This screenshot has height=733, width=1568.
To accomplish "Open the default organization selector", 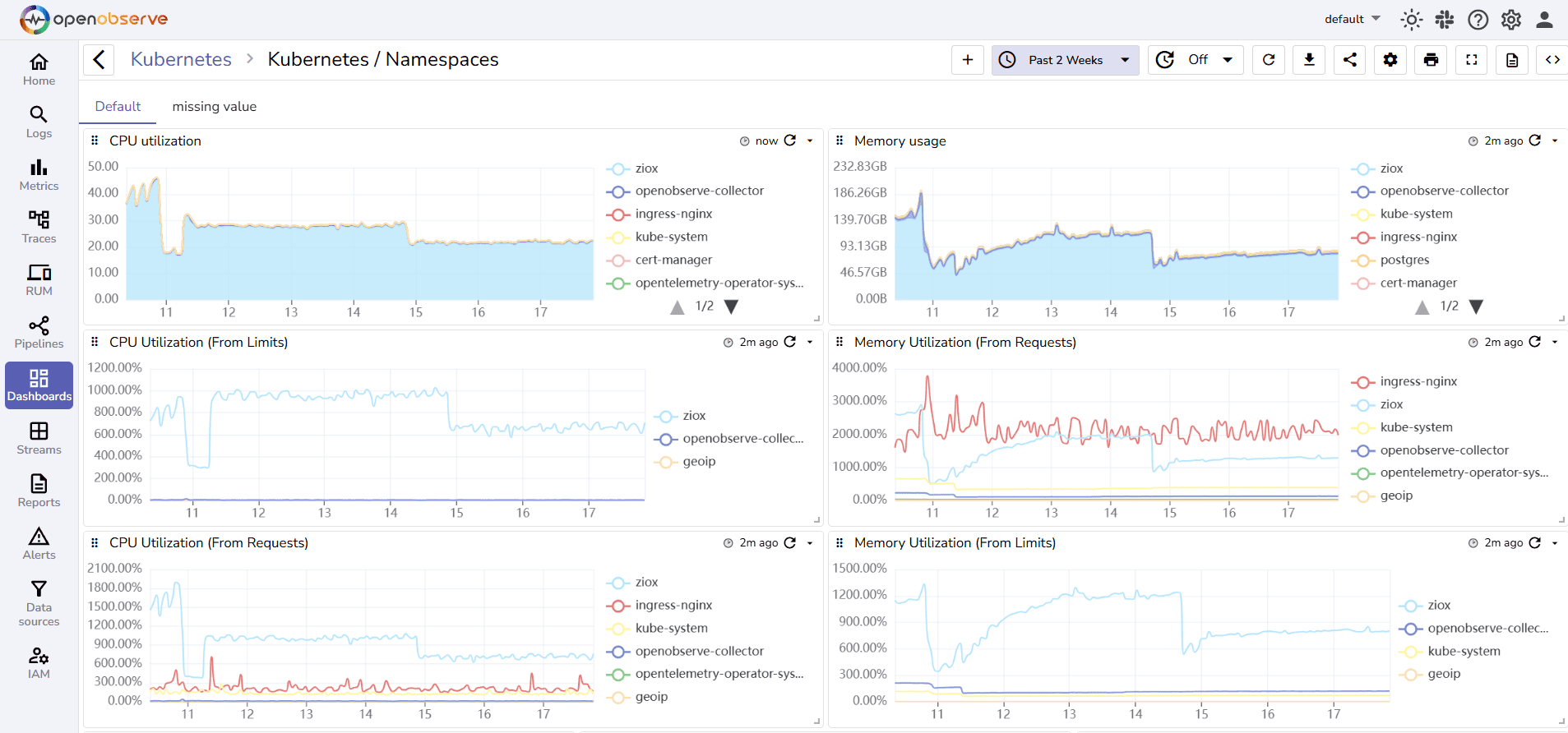I will (1352, 19).
